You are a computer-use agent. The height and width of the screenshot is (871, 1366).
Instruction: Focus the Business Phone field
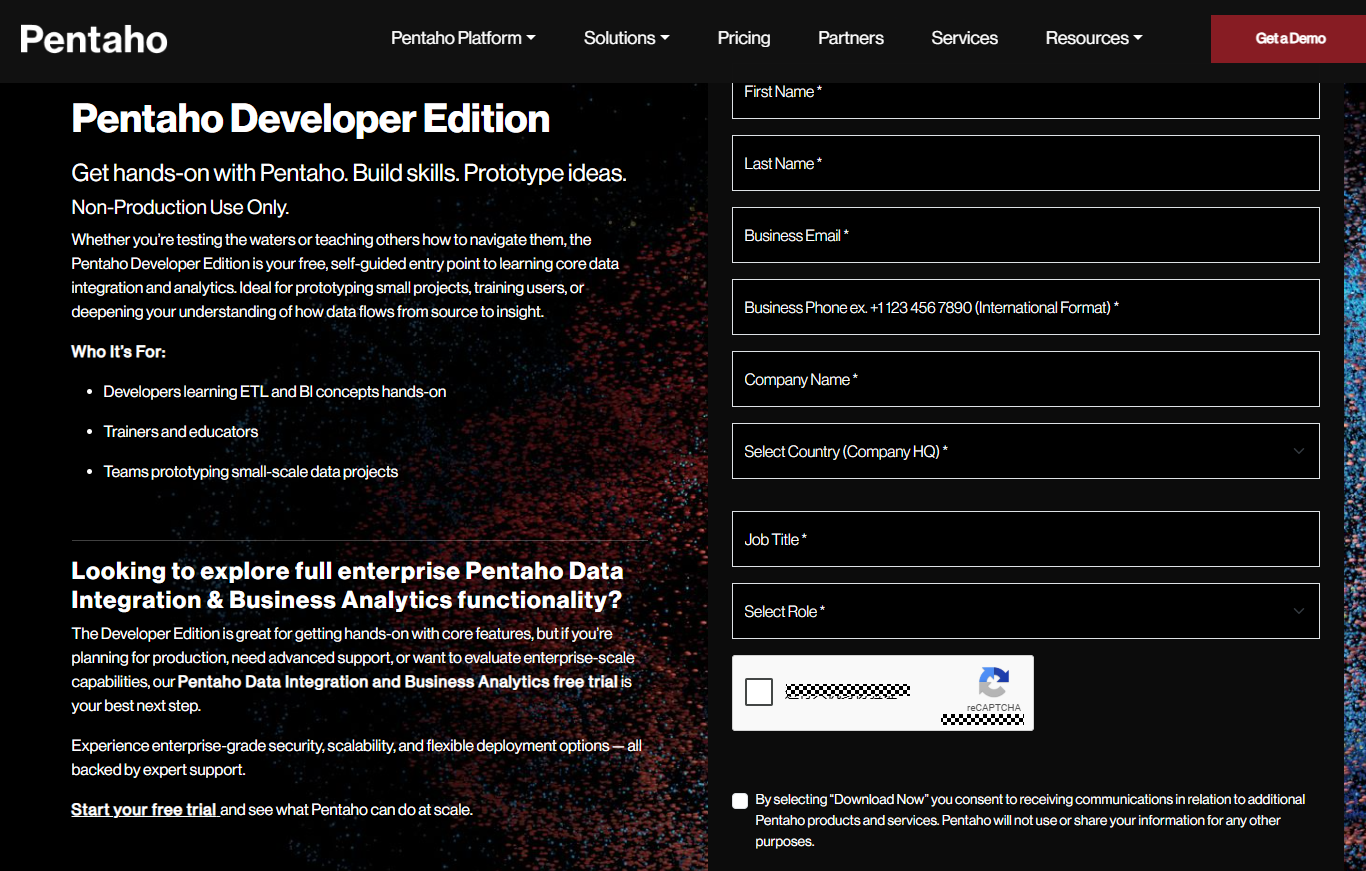point(1026,307)
